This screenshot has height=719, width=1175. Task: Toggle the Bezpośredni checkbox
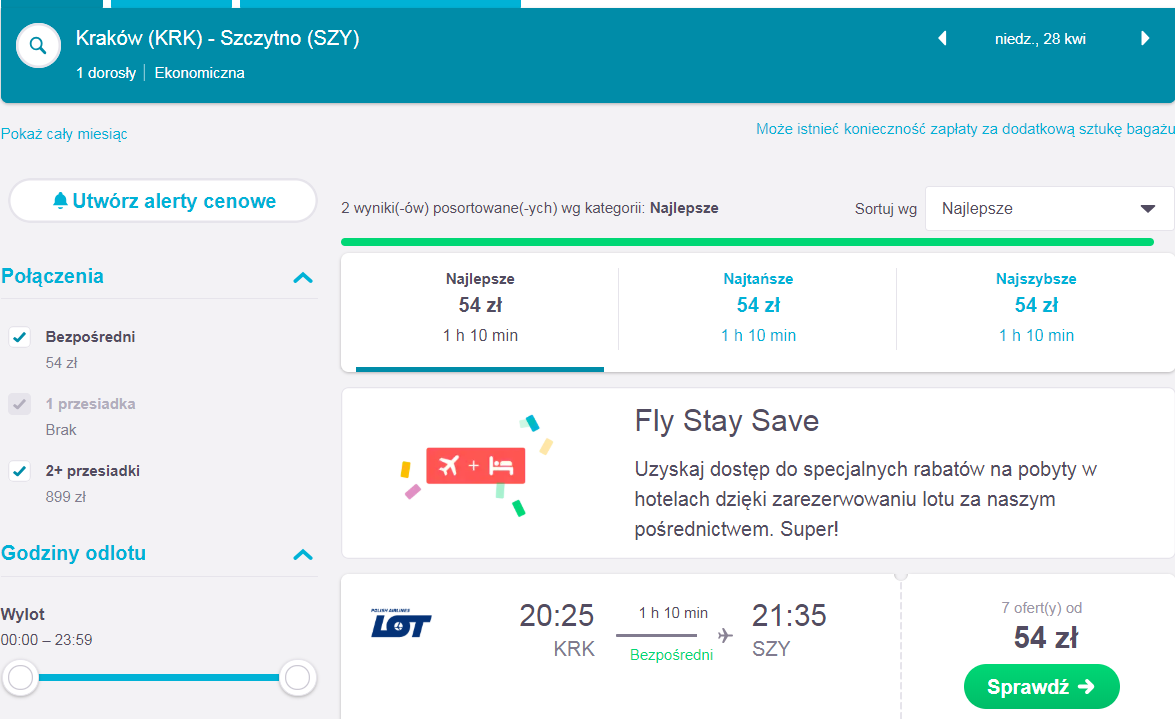point(19,337)
